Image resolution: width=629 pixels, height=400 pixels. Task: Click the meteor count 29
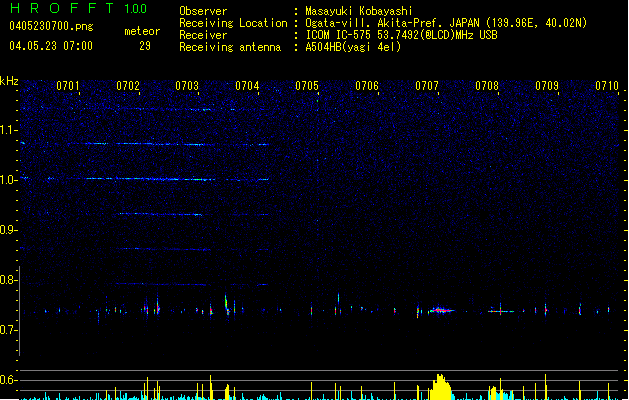[x=145, y=46]
